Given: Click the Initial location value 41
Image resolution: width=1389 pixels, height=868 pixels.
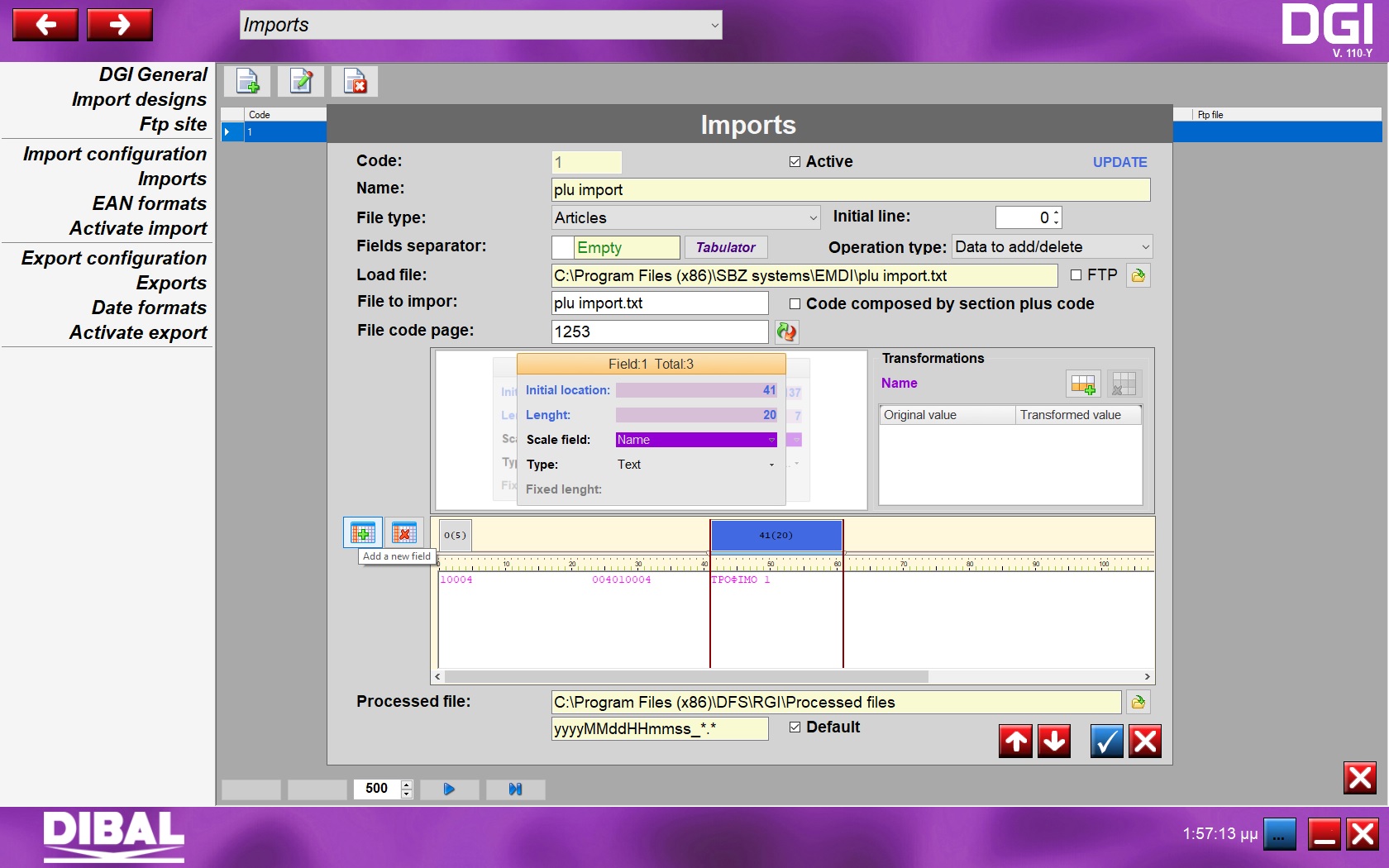Looking at the screenshot, I should [x=696, y=390].
